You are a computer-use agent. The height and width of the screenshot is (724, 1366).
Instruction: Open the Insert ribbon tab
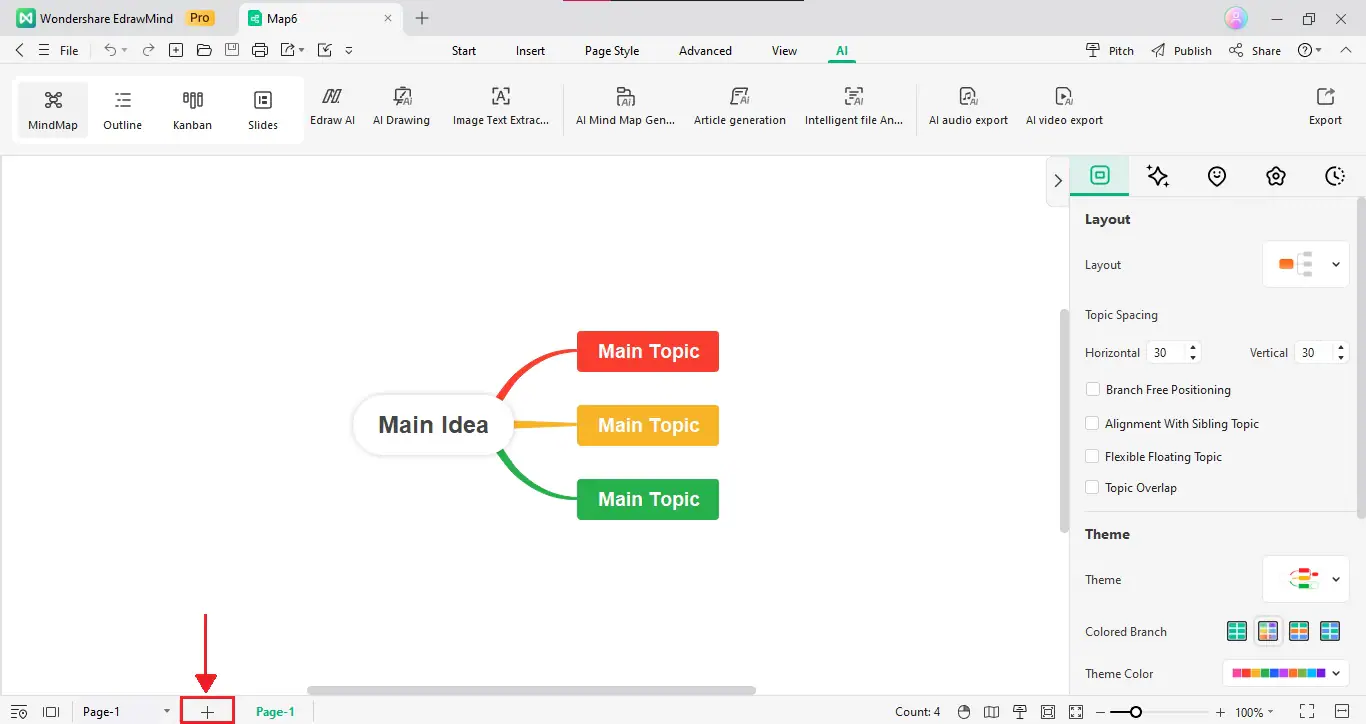(x=531, y=51)
